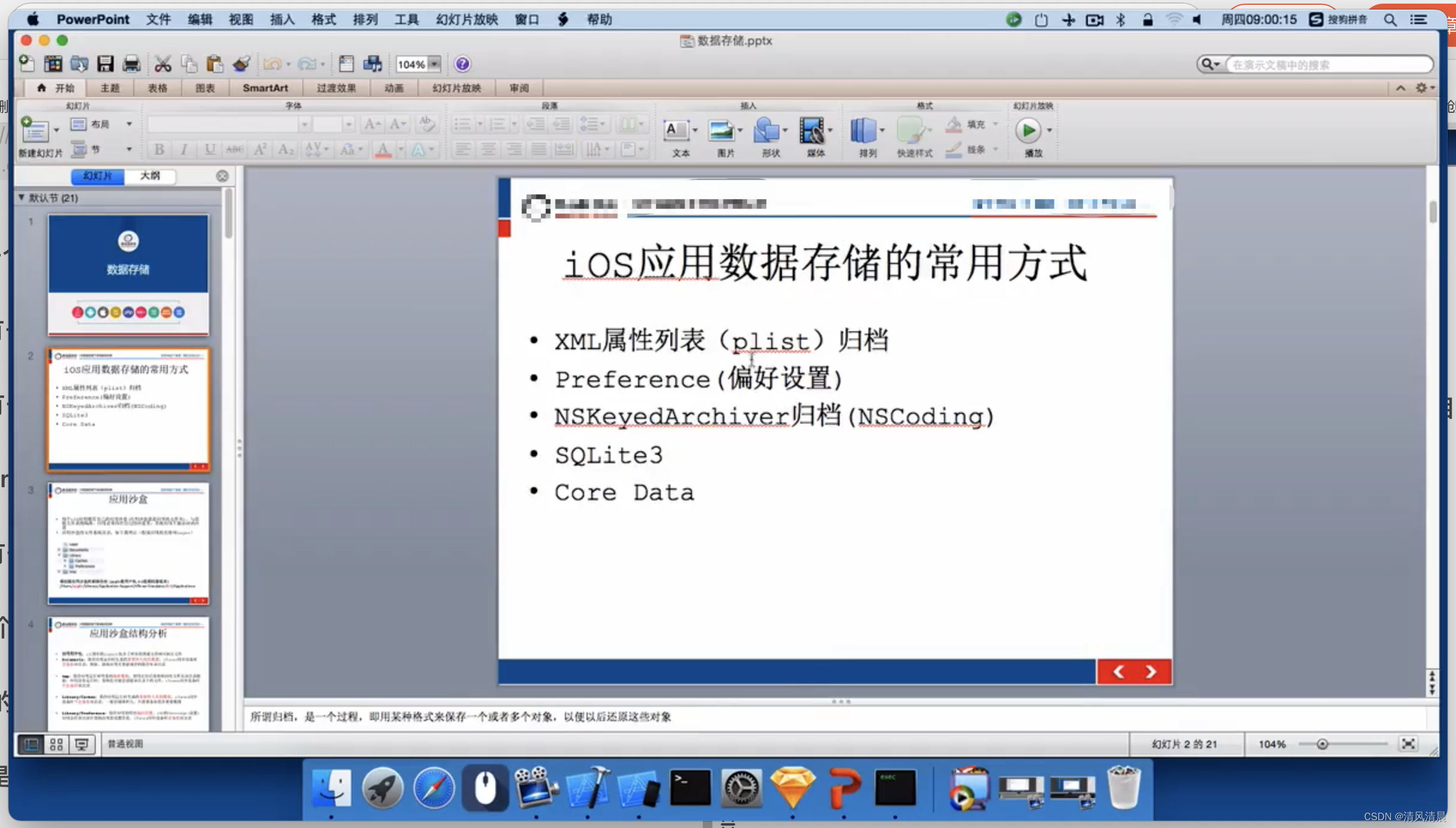Open the 幻灯片放映 menu in menu bar
Viewport: 1456px width, 828px height.
[467, 19]
